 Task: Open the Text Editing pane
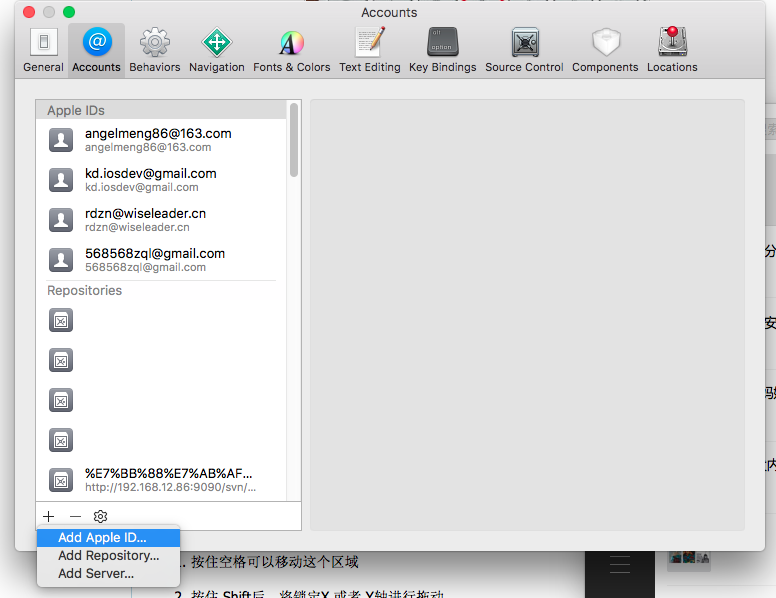coord(370,50)
